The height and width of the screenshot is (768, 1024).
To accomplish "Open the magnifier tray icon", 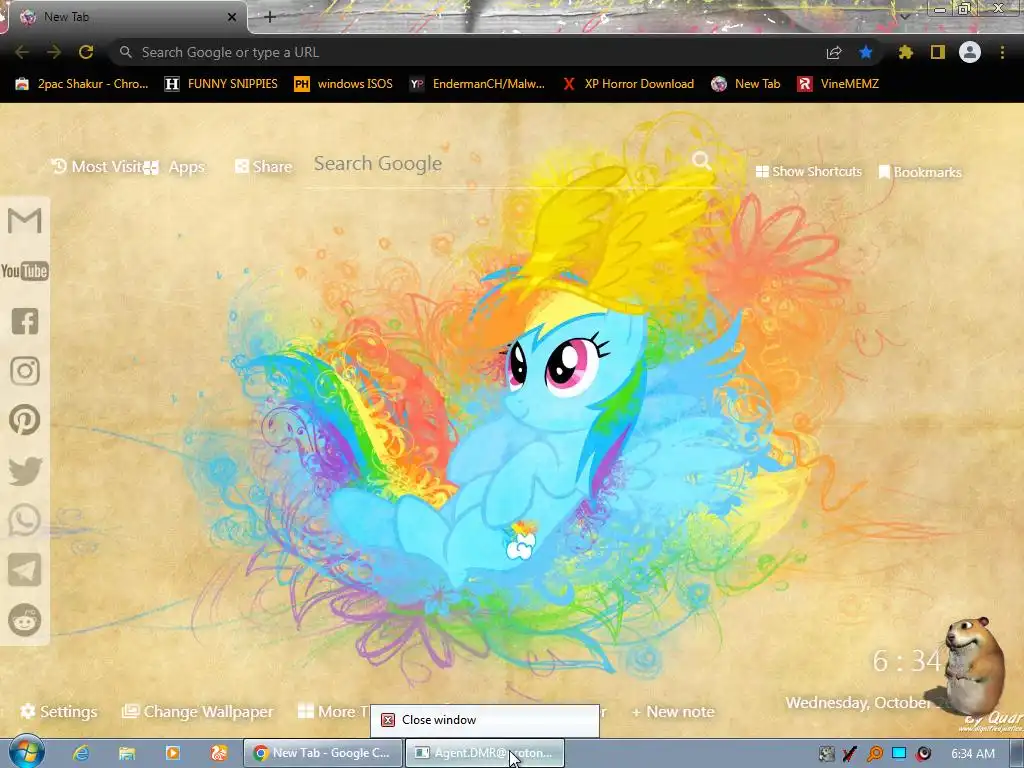I will click(x=874, y=754).
